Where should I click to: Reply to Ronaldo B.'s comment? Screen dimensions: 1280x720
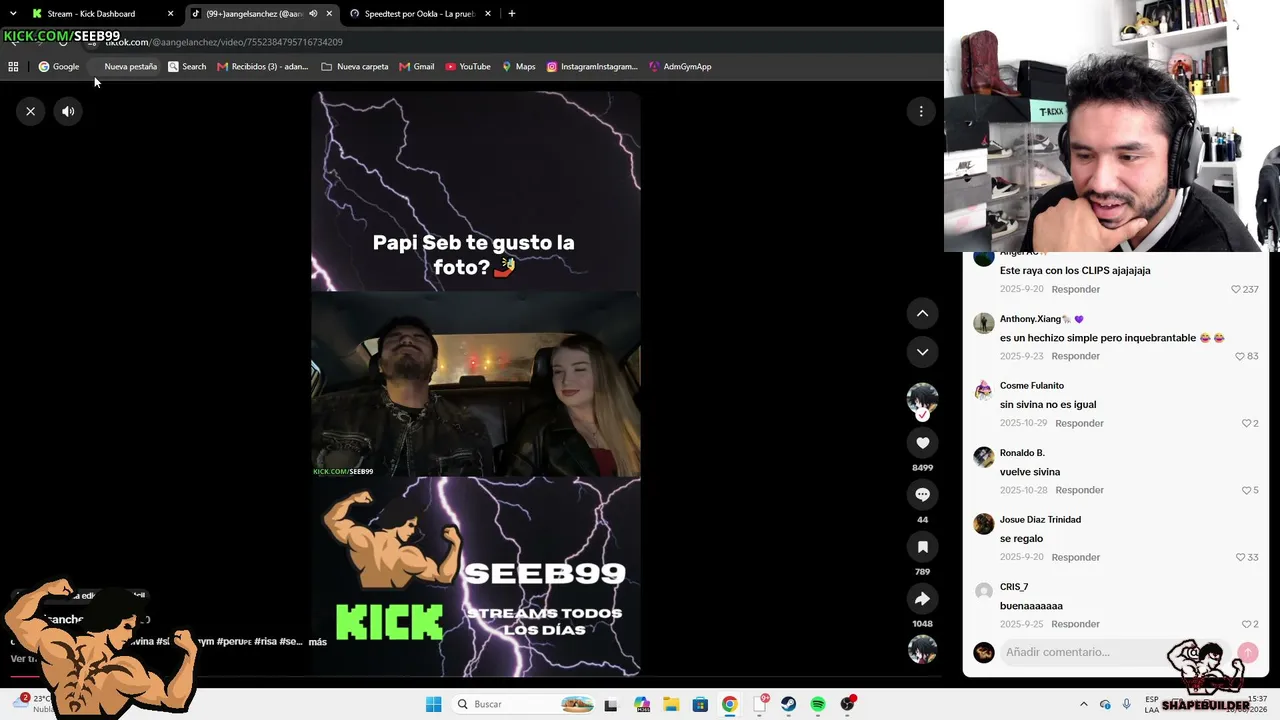[1079, 490]
